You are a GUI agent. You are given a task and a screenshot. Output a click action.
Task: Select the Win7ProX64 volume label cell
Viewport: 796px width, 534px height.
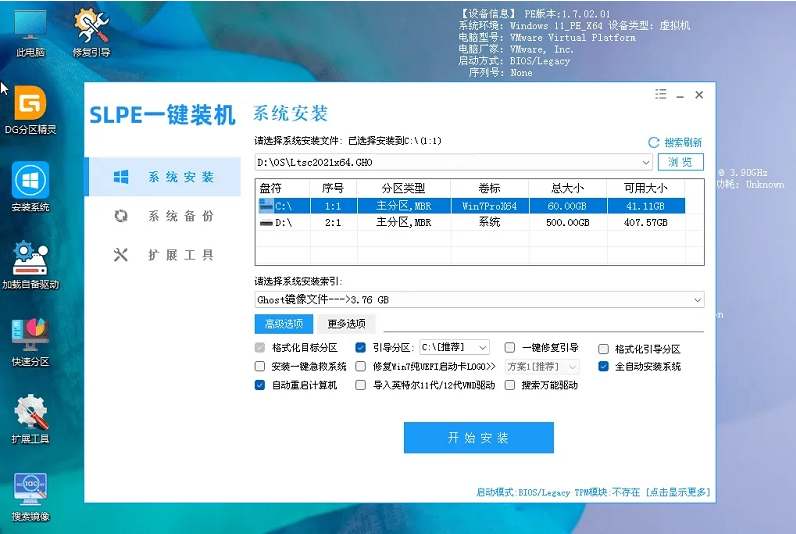pos(489,206)
